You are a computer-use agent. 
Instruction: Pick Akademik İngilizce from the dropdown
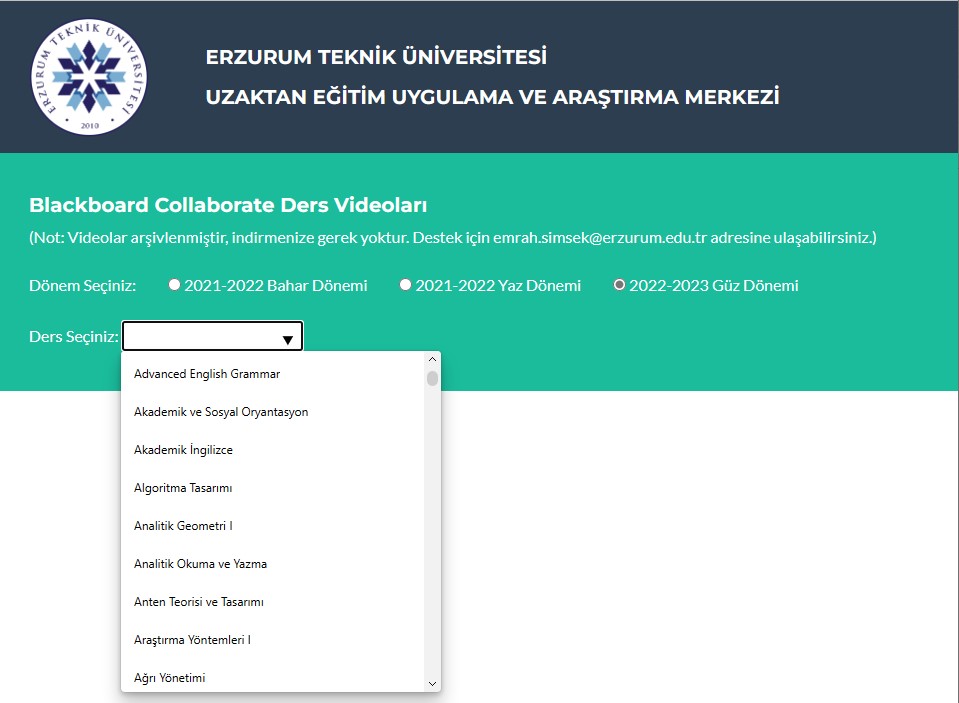tap(183, 450)
